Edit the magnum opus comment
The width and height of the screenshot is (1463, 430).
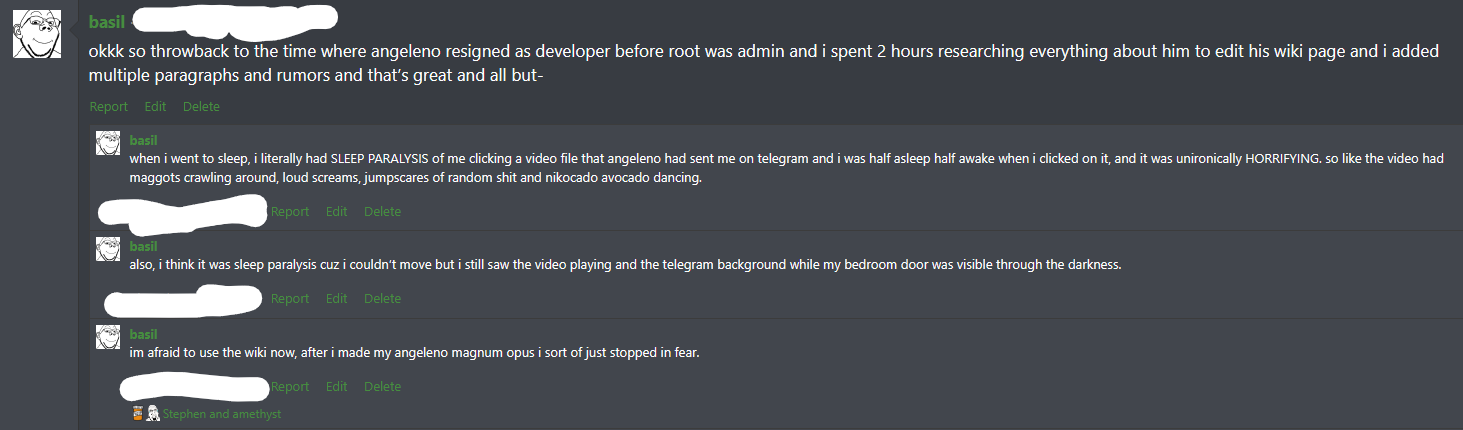click(x=336, y=387)
